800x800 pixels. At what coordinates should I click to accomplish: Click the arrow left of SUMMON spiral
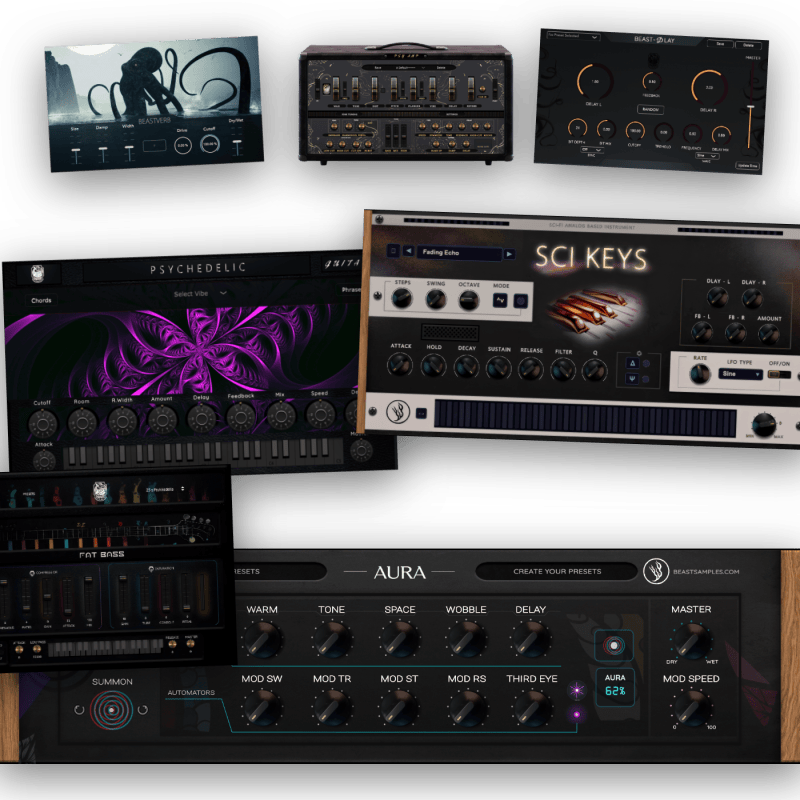[x=79, y=710]
